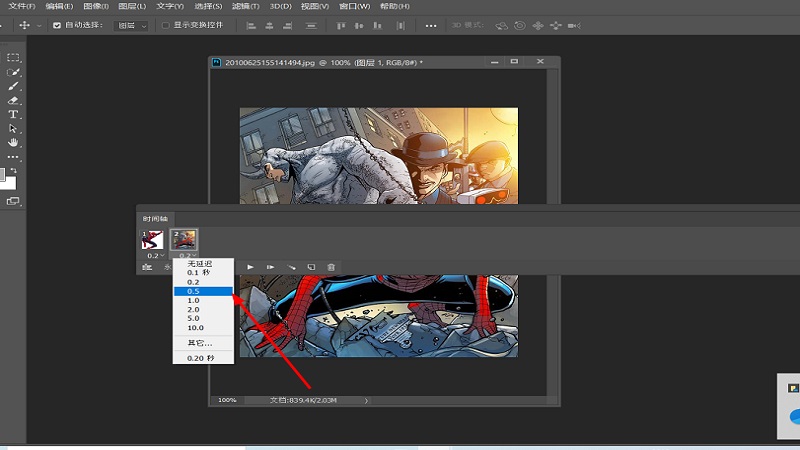Open the 窗口(W) menu
The image size is (800, 450).
coord(355,6)
